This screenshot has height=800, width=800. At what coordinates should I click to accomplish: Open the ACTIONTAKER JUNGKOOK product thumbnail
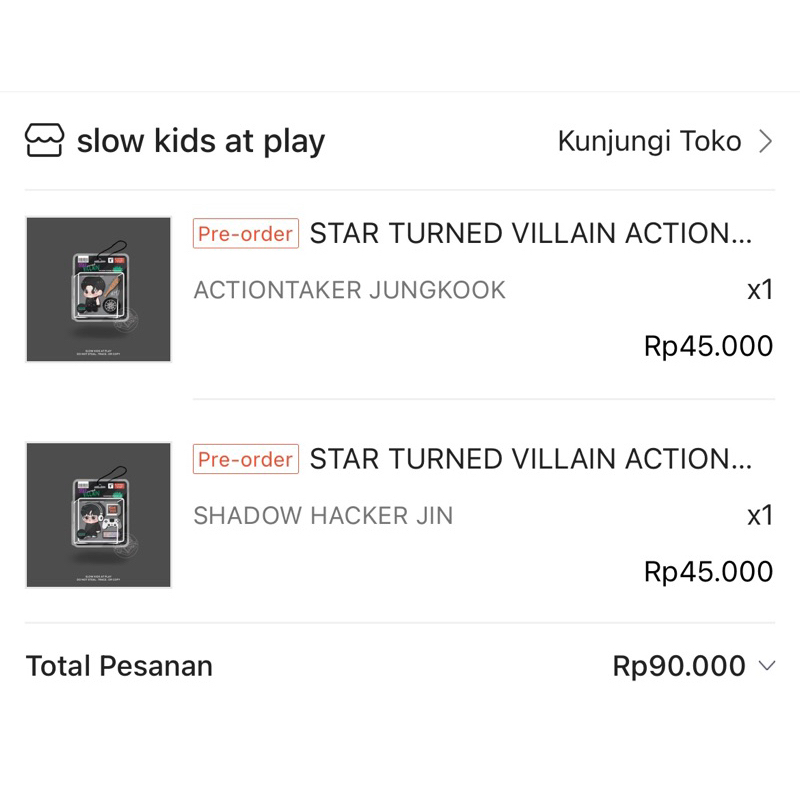click(x=98, y=289)
